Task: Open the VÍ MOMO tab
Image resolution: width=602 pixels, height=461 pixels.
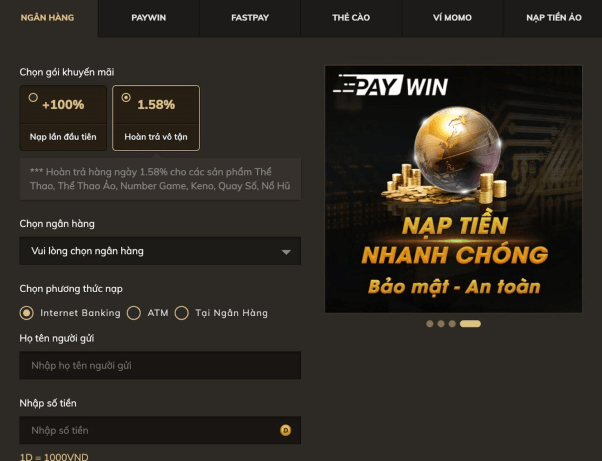Action: 452,18
